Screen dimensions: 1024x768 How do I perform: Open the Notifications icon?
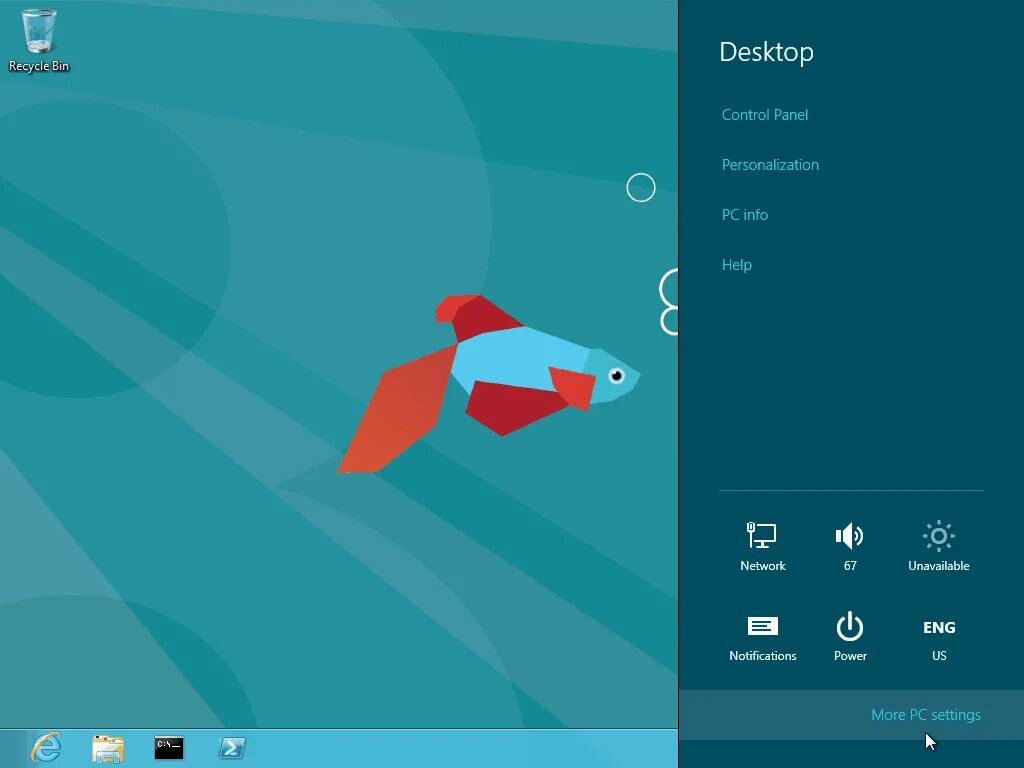point(762,637)
